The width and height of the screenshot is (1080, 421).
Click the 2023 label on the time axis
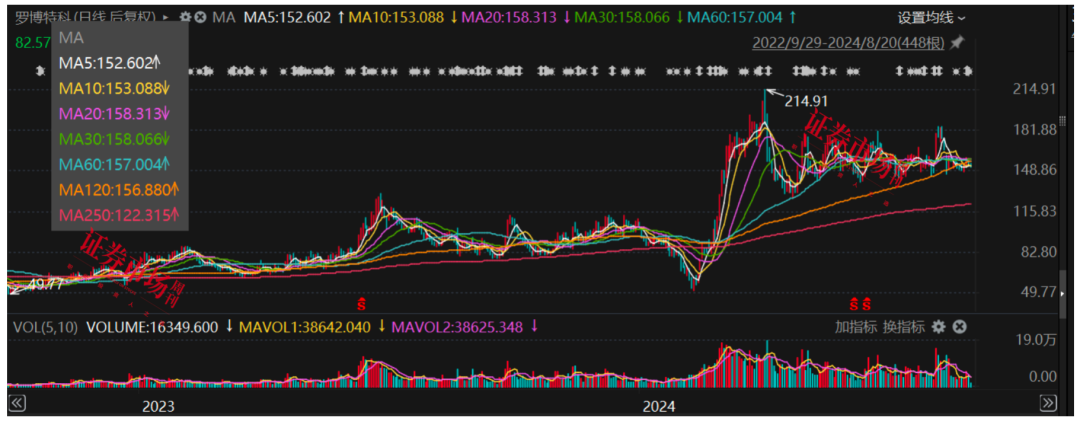[157, 406]
